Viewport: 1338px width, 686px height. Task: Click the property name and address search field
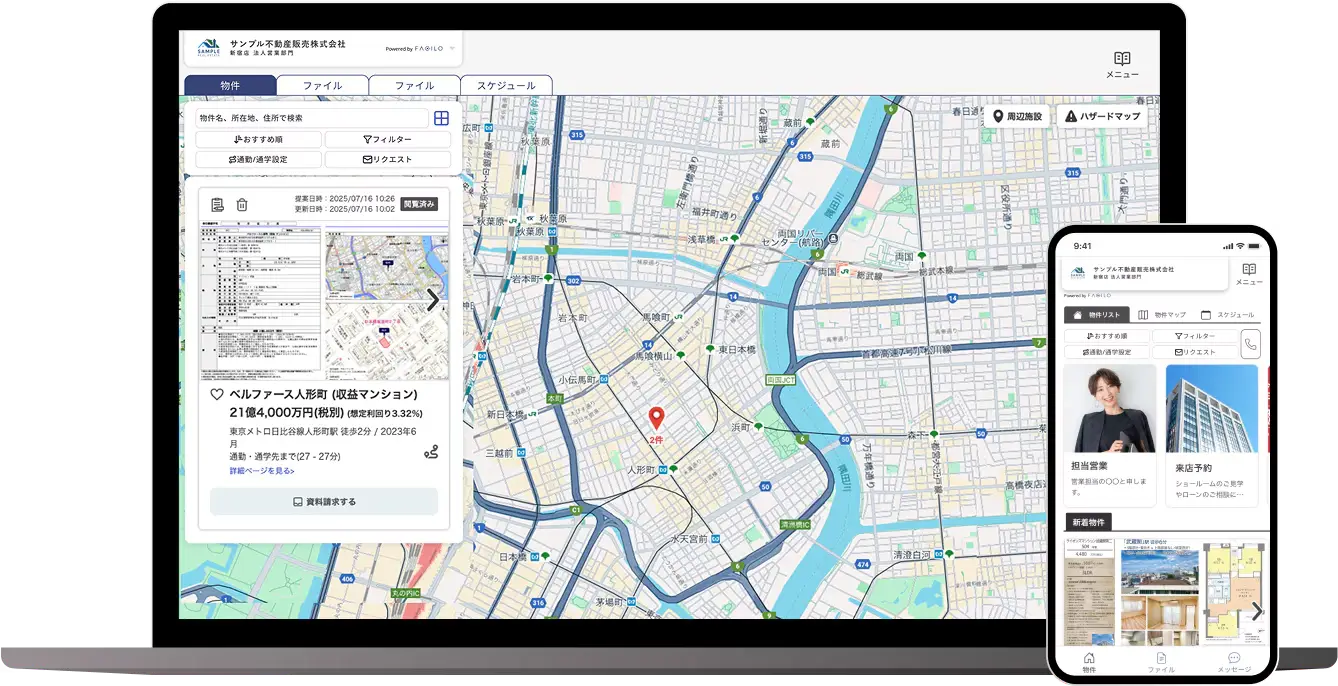pyautogui.click(x=312, y=118)
